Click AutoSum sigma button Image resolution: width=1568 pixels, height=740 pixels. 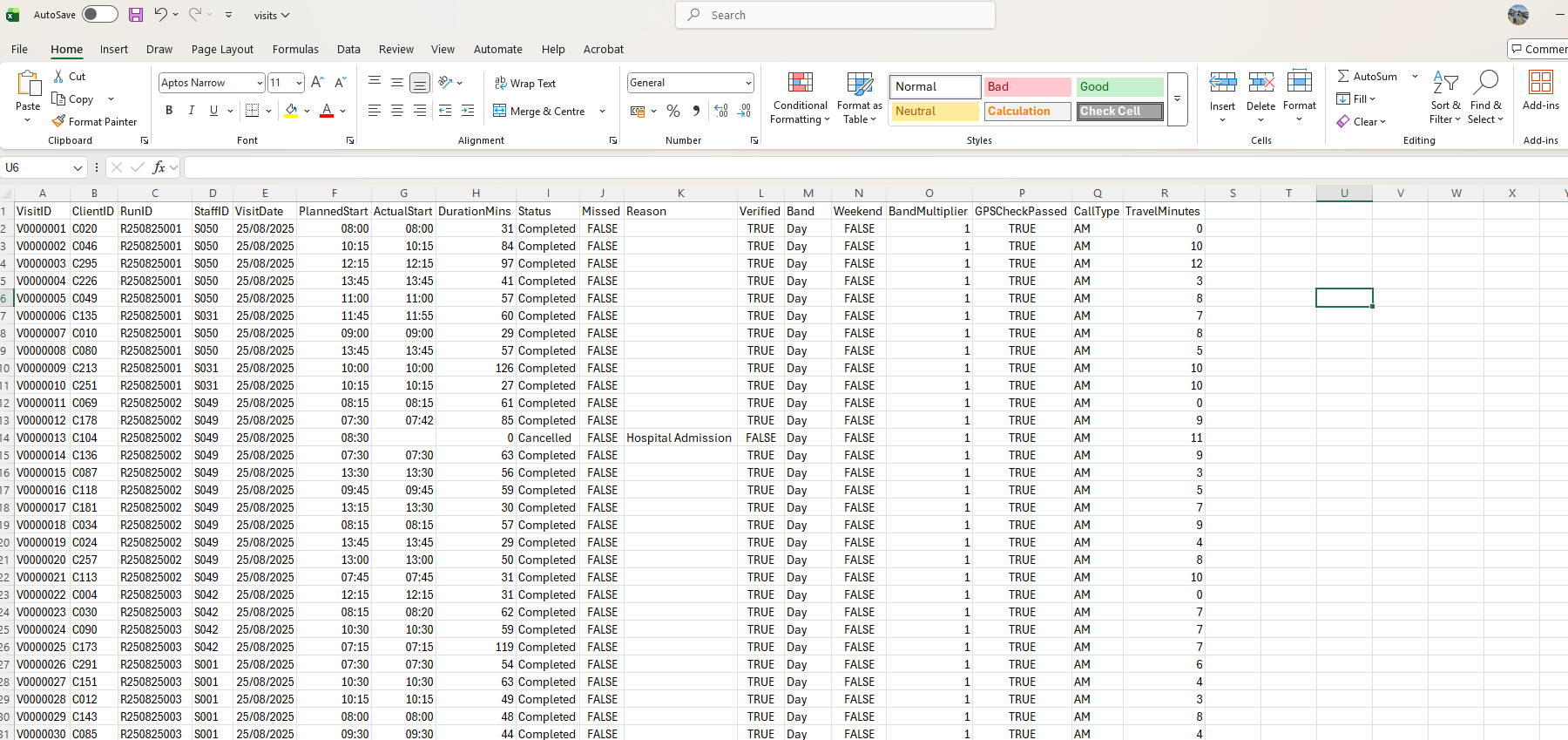(x=1367, y=77)
